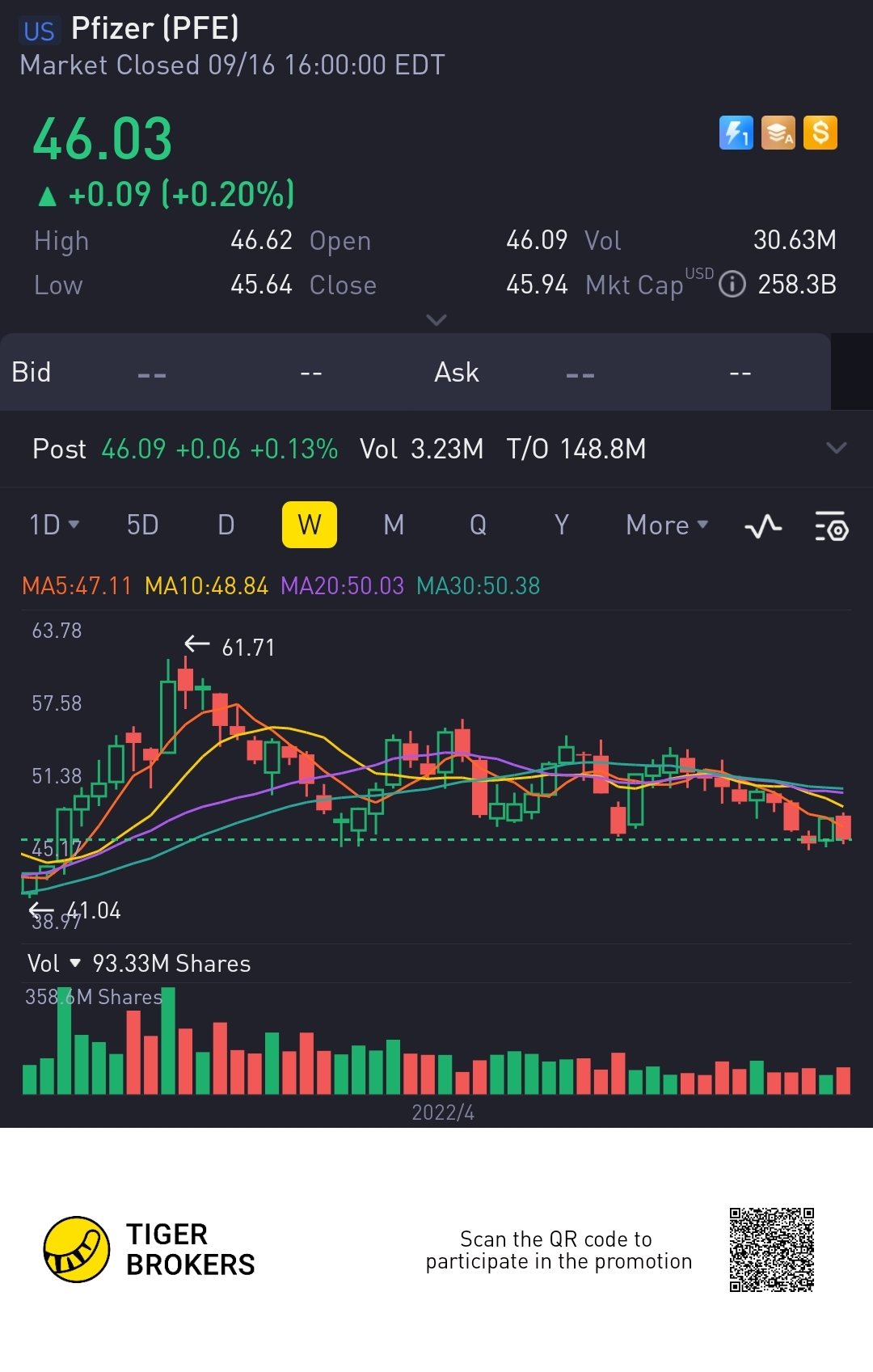Expand the quote details chevron
The height and width of the screenshot is (1372, 873).
point(436,320)
